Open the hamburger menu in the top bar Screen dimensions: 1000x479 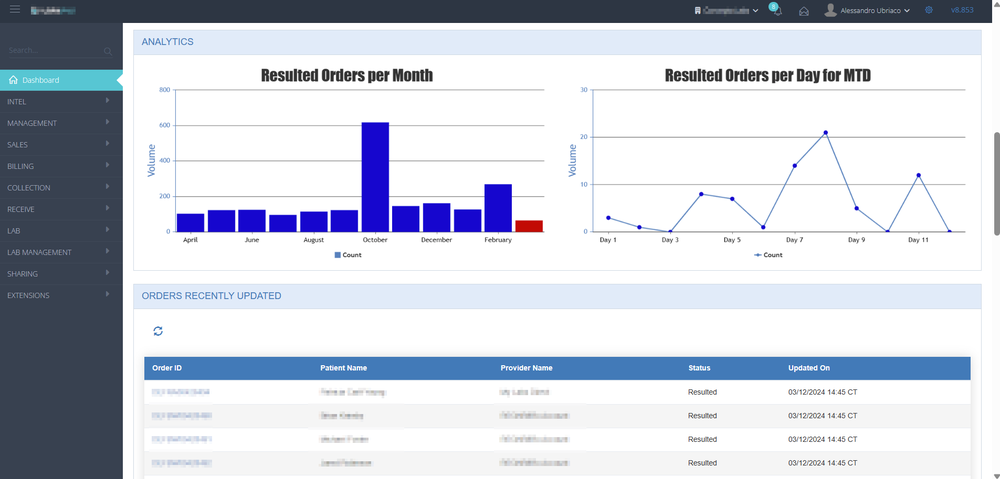coord(15,10)
